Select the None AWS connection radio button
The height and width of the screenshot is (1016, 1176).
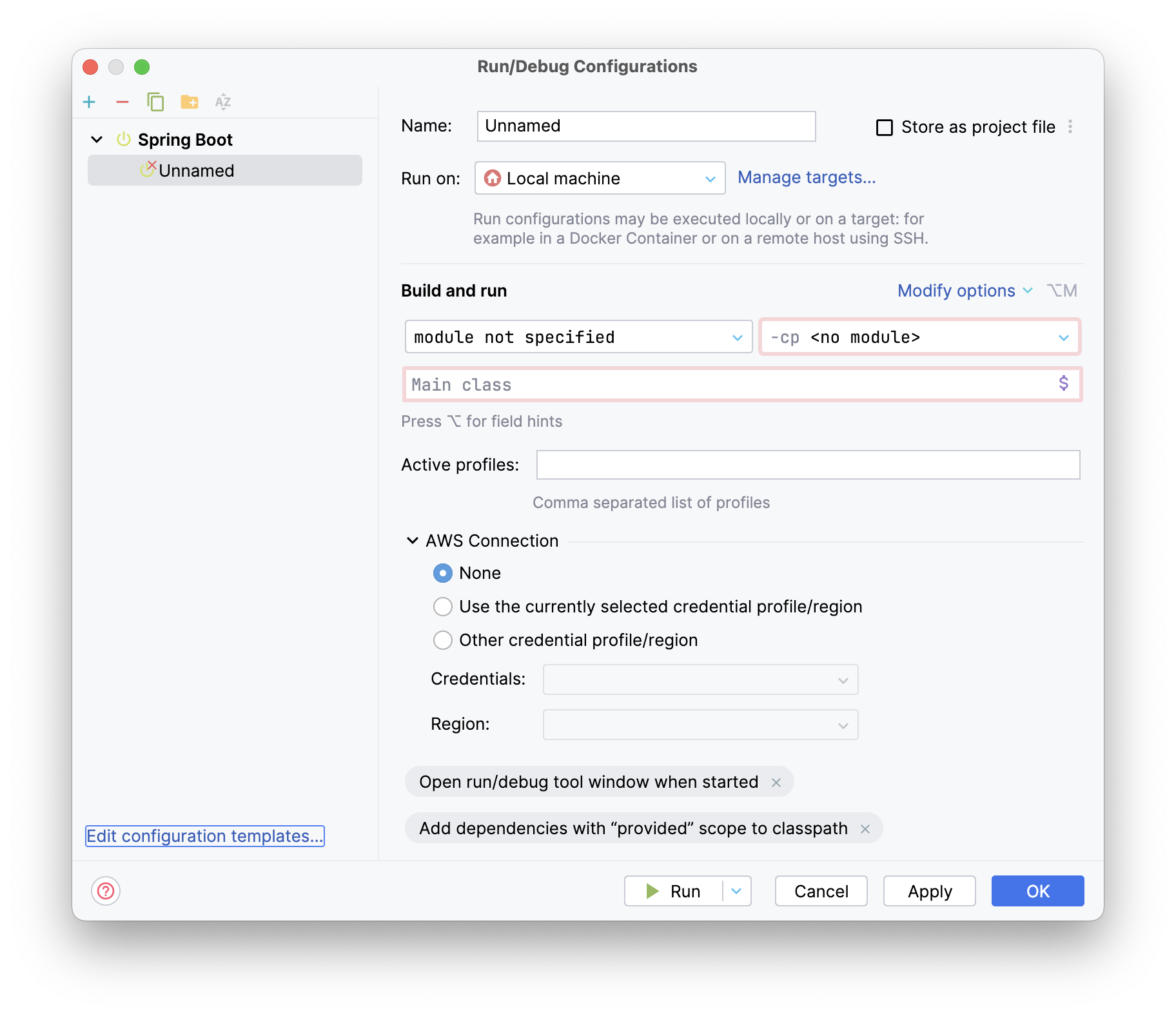tap(443, 573)
